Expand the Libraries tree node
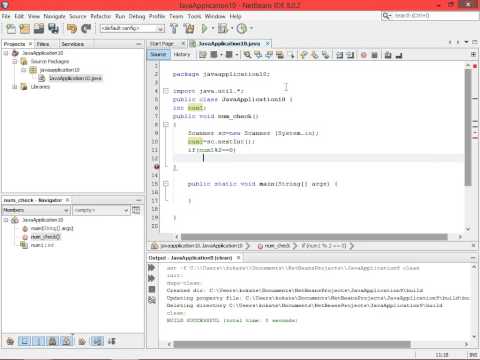The width and height of the screenshot is (480, 360). coord(15,87)
